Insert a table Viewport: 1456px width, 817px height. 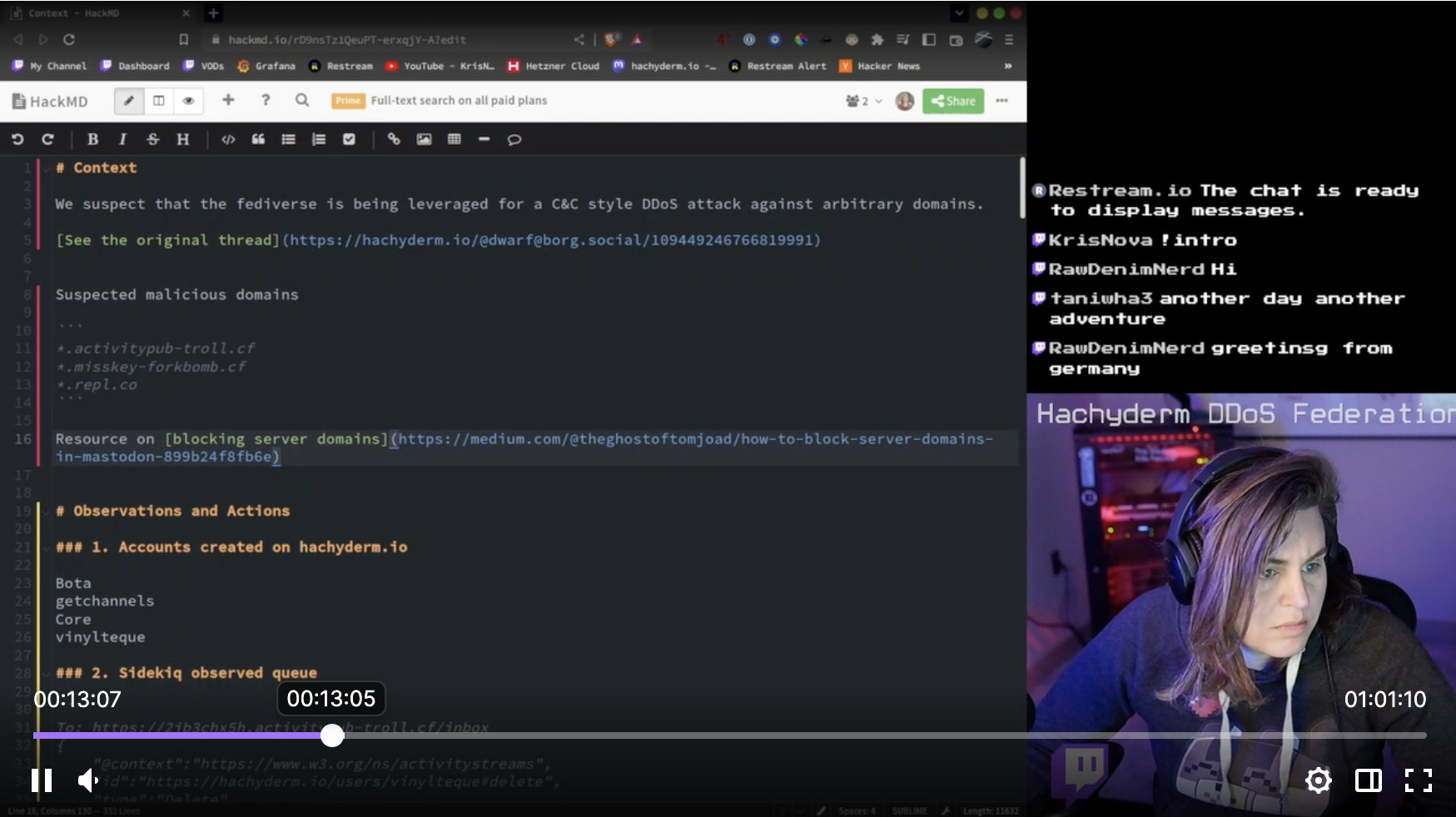pos(454,140)
